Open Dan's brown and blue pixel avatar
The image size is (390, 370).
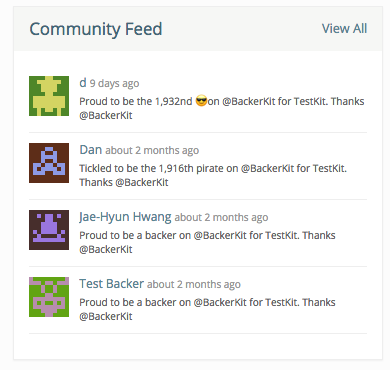pyautogui.click(x=49, y=163)
